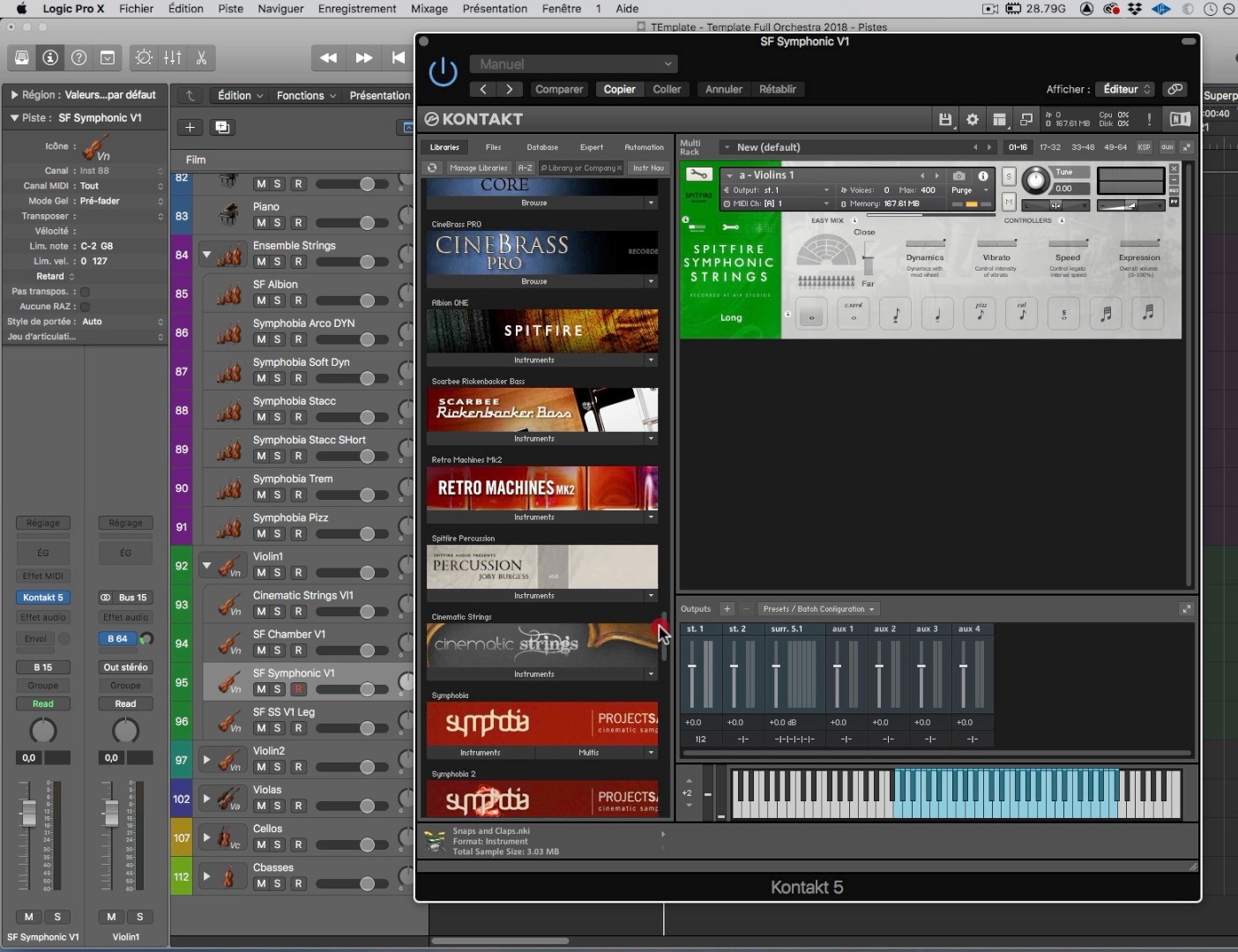This screenshot has width=1238, height=952.
Task: Select the pizz articulation button
Action: [980, 314]
